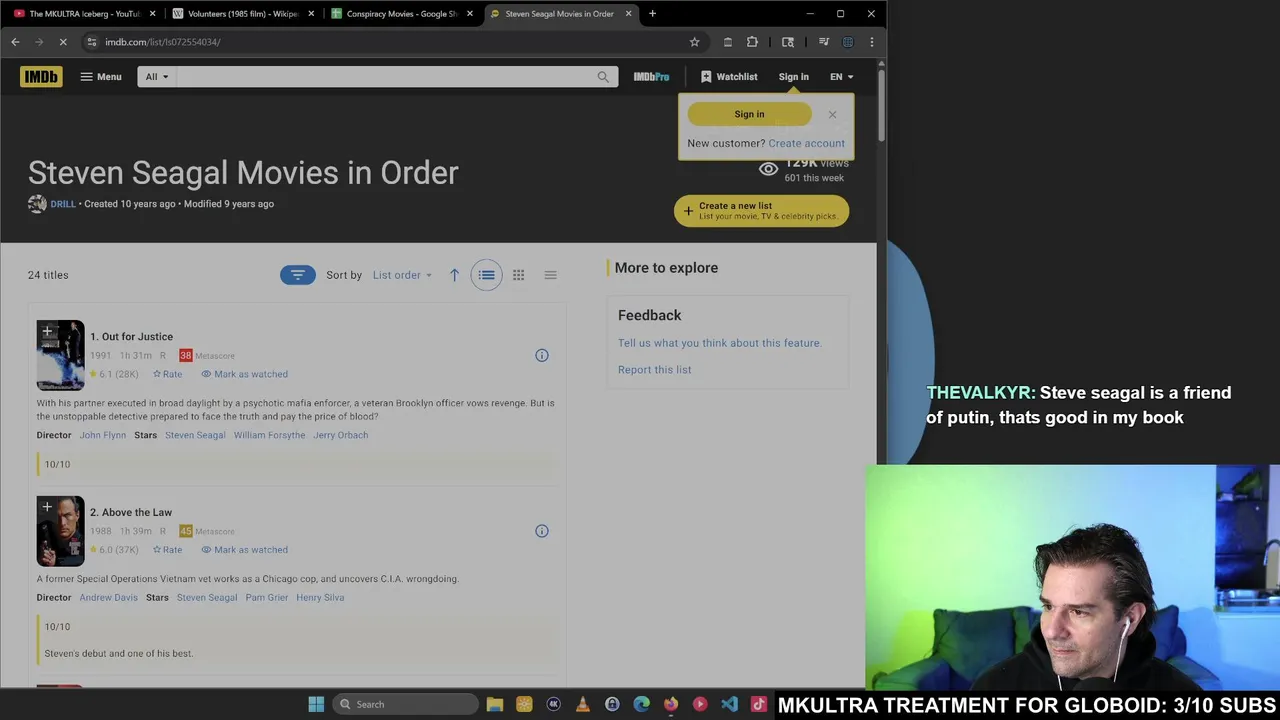This screenshot has width=1280, height=720.
Task: Open director Andrew Davis link
Action: pos(108,598)
